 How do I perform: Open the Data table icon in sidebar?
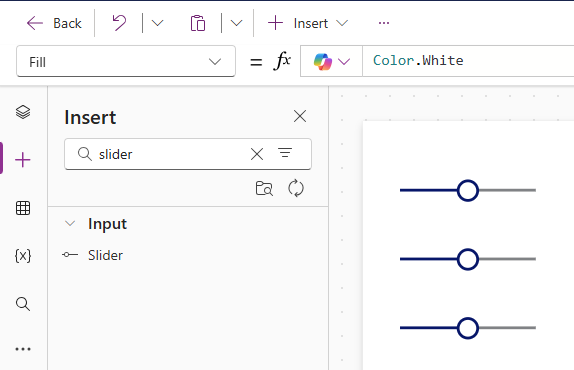pos(23,208)
